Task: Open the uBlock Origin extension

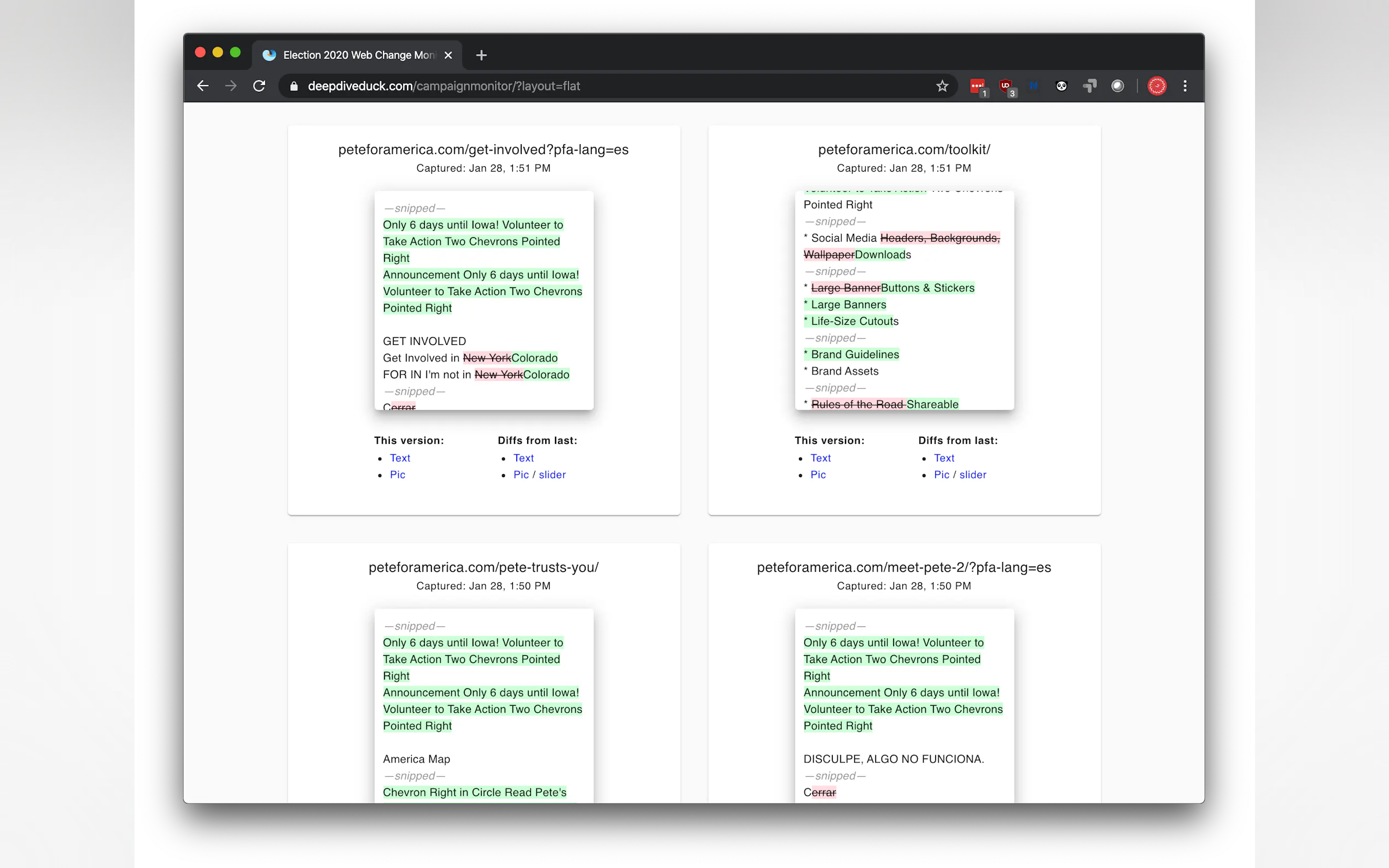Action: (x=1006, y=86)
